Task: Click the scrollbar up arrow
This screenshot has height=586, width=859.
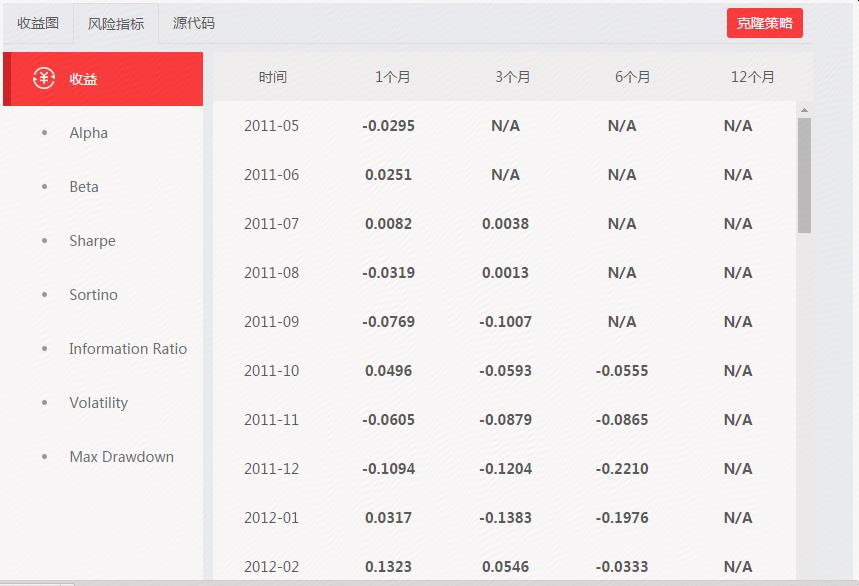Action: click(x=804, y=111)
